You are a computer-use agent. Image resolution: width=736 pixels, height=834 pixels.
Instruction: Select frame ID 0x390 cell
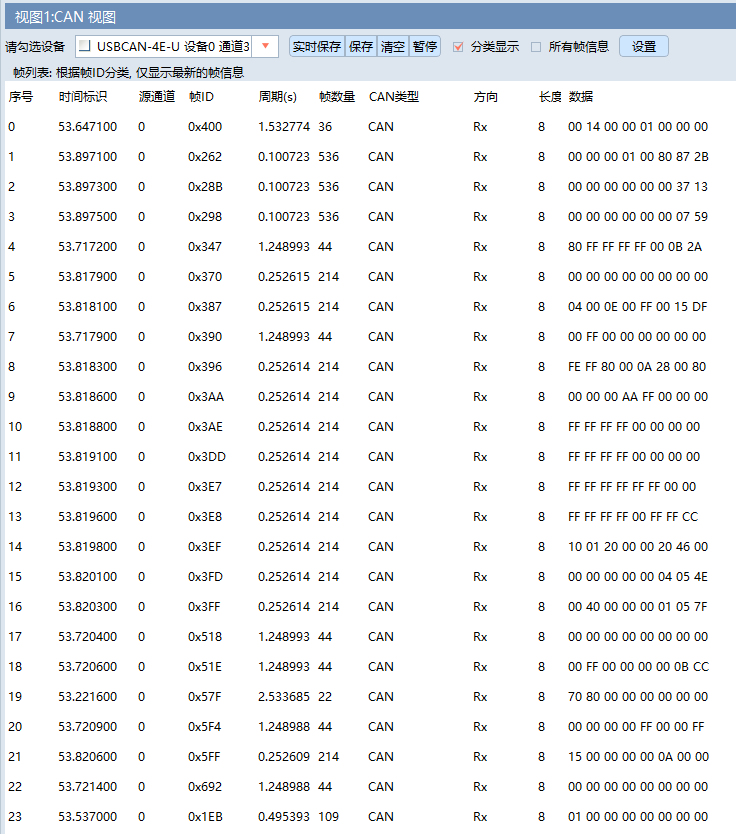click(x=205, y=337)
